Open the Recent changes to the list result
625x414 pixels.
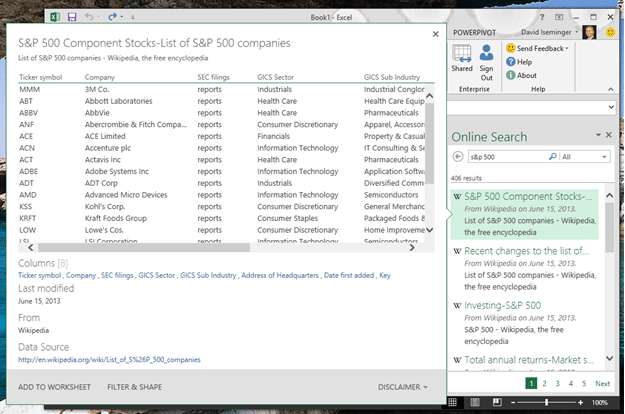point(525,269)
